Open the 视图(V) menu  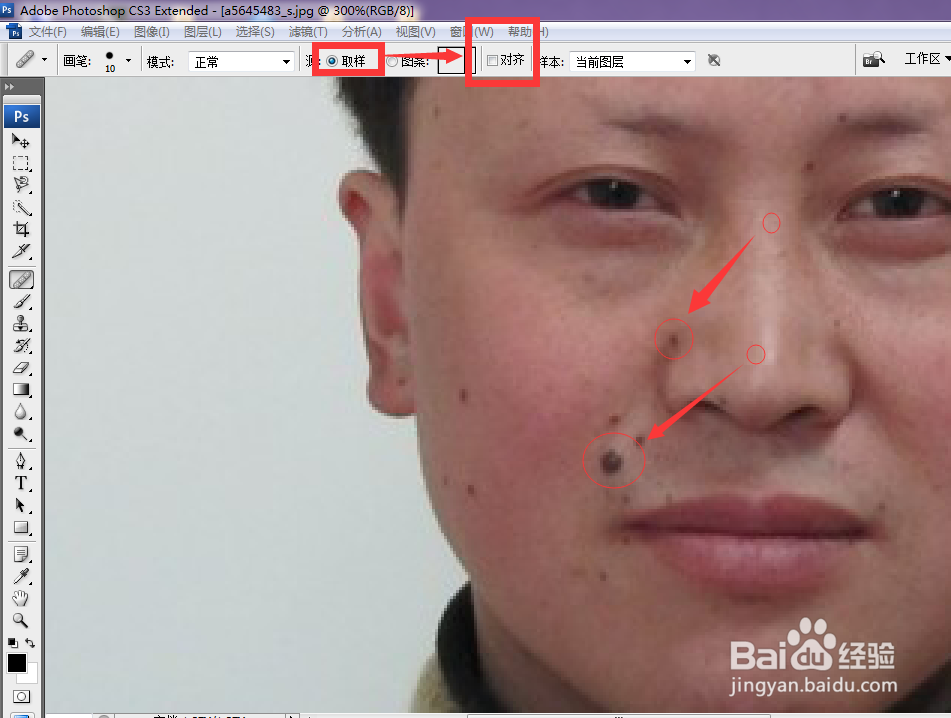tap(415, 32)
